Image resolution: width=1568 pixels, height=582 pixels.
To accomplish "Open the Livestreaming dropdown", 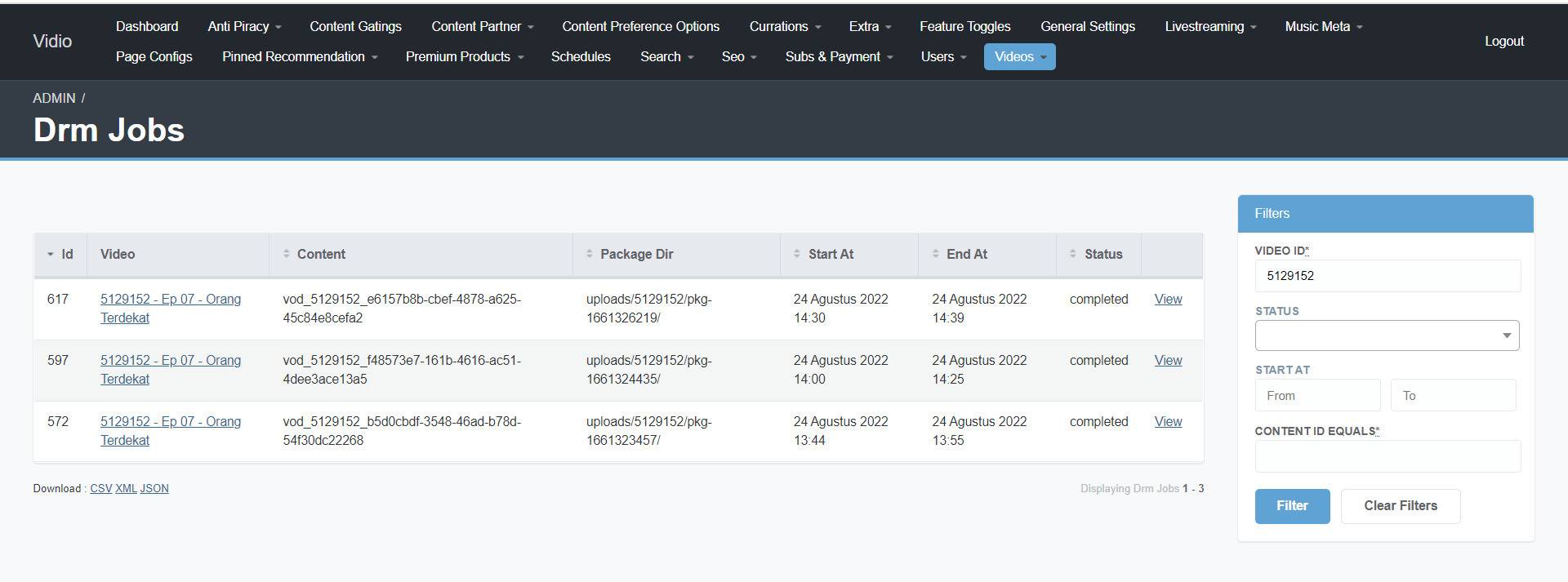I will click(1210, 26).
